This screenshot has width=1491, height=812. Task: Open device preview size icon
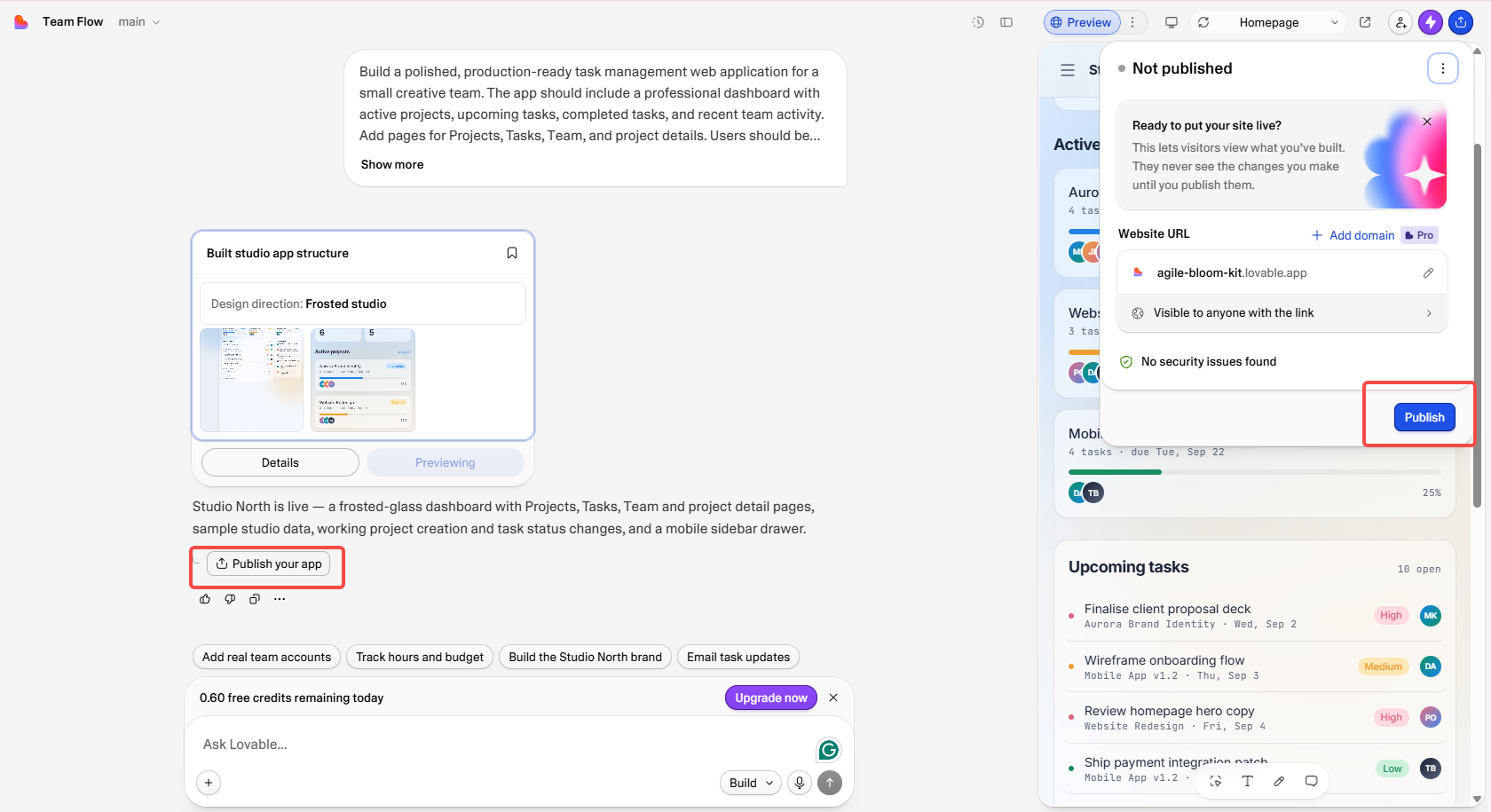tap(1171, 22)
